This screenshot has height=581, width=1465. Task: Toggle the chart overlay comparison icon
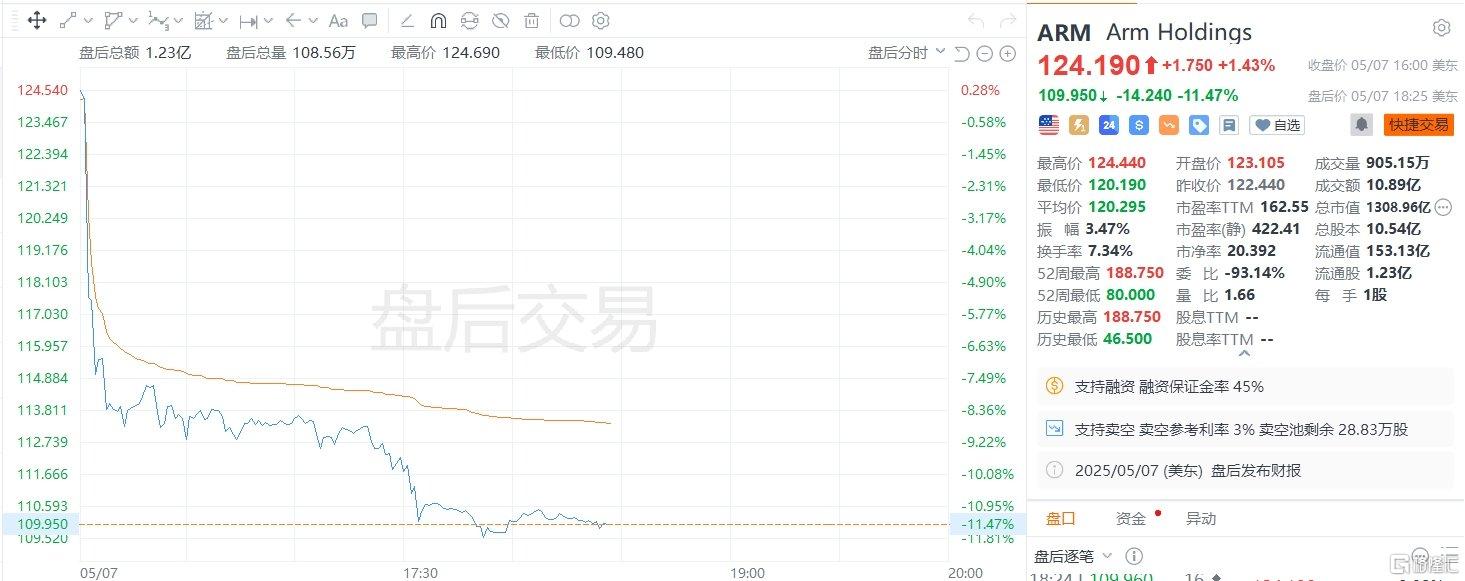coord(569,20)
